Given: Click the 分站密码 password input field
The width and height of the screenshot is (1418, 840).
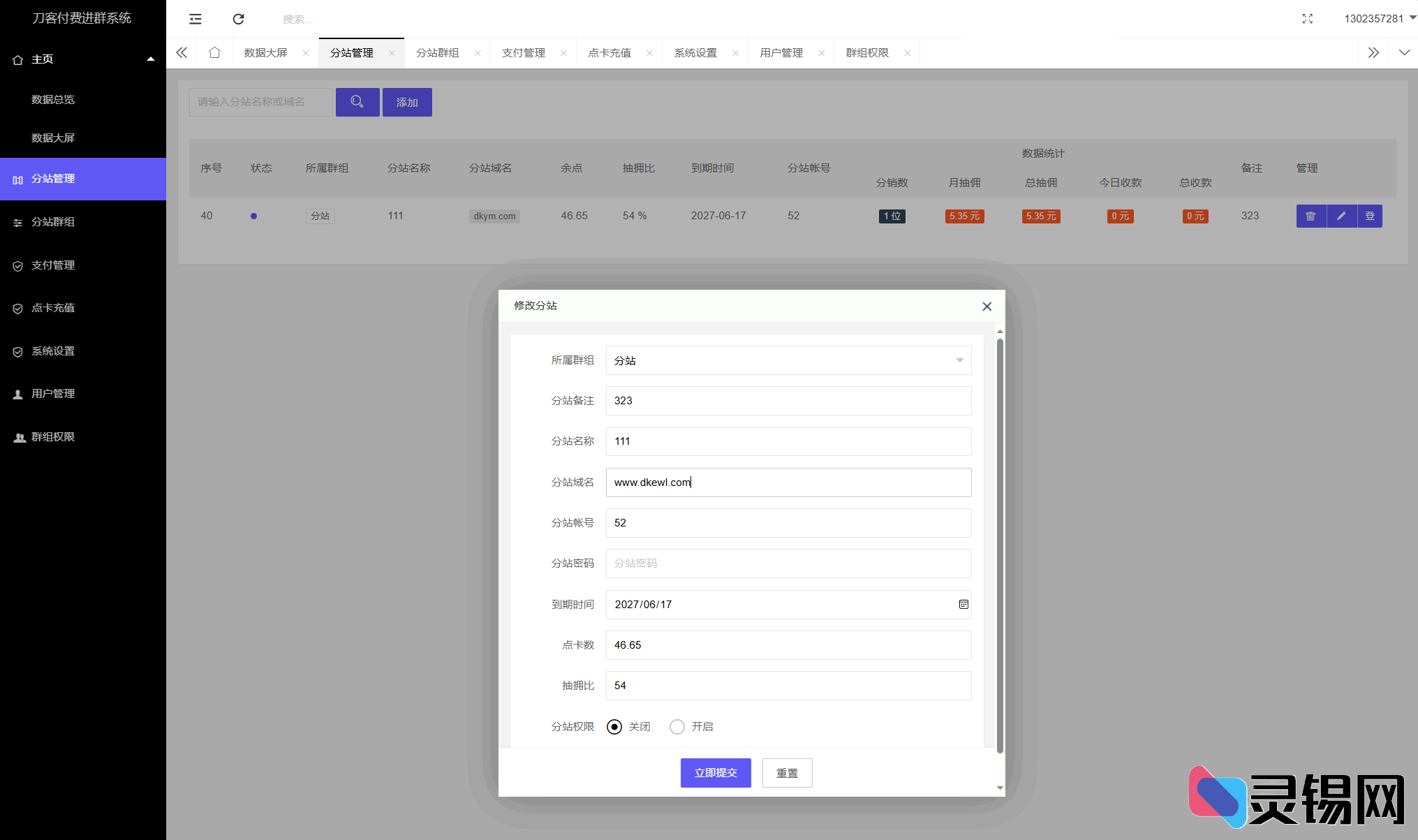Looking at the screenshot, I should (788, 563).
